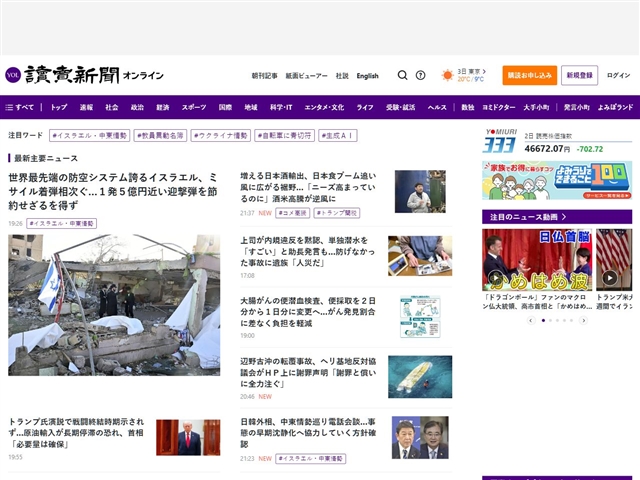
Task: Click the YOL purple circle logo
Action: (13, 75)
